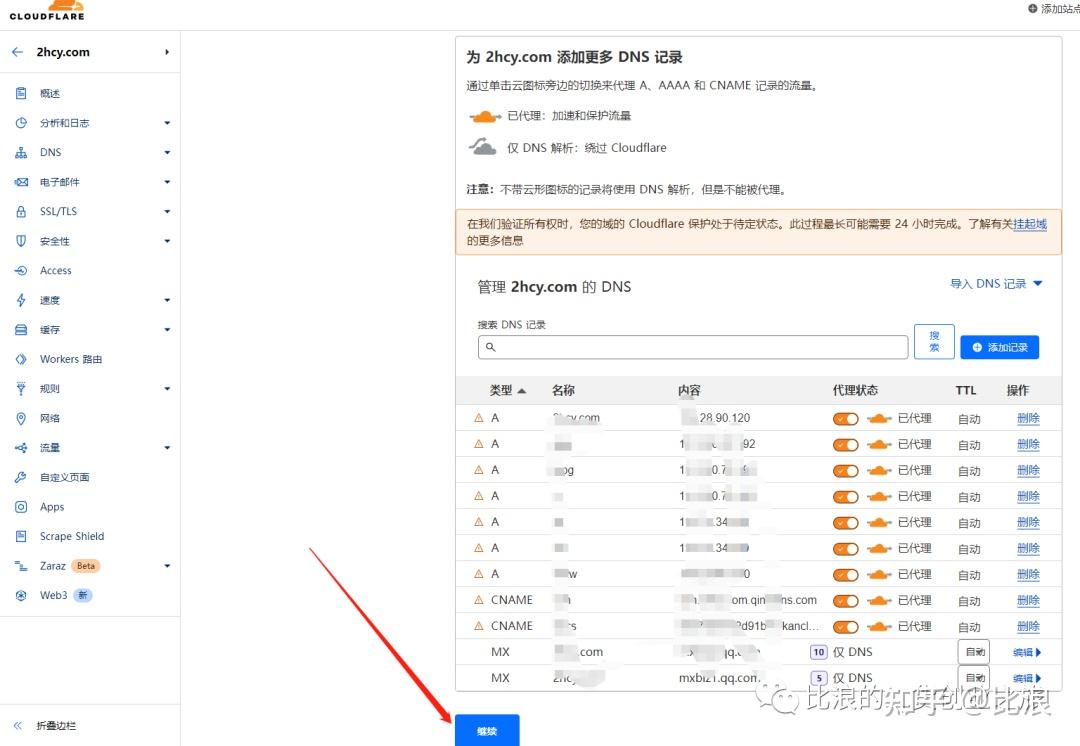1080x746 pixels.
Task: Click the search magnifier in DNS search box
Action: point(491,345)
